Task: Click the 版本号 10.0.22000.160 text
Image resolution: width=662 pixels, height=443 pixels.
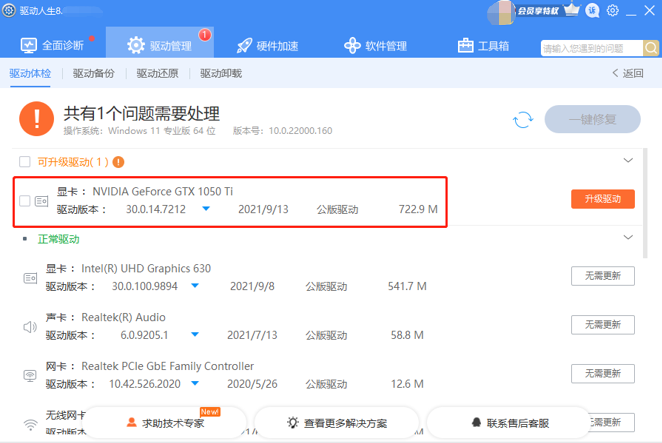Action: point(282,131)
